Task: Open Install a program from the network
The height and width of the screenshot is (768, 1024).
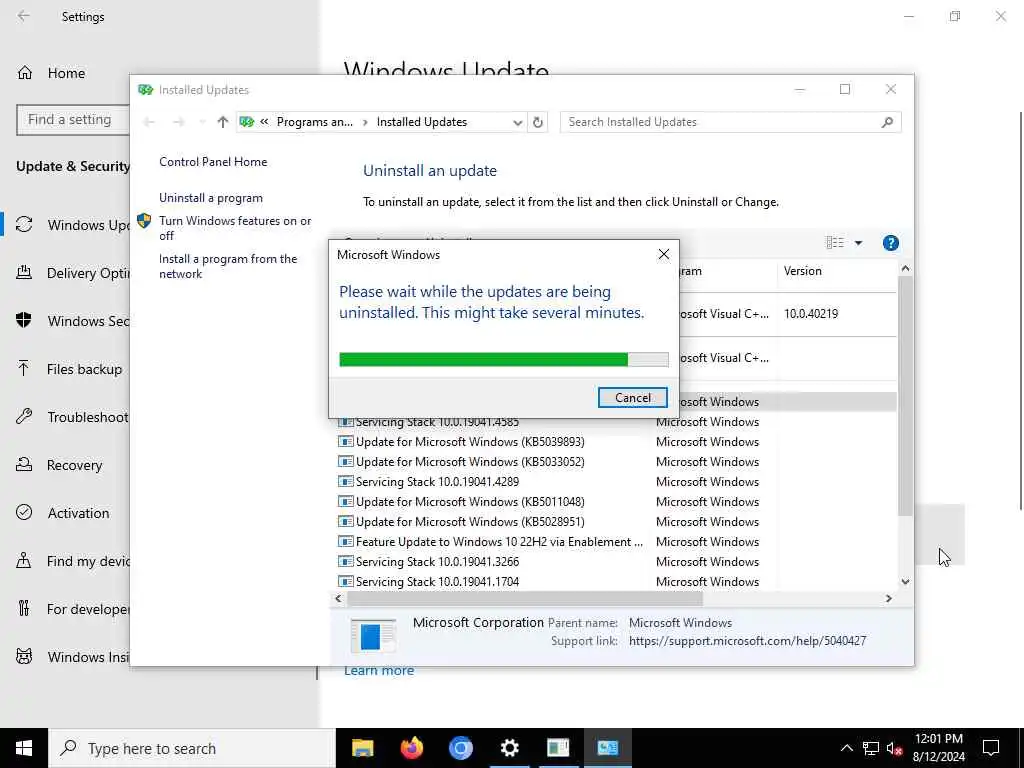Action: tap(228, 266)
